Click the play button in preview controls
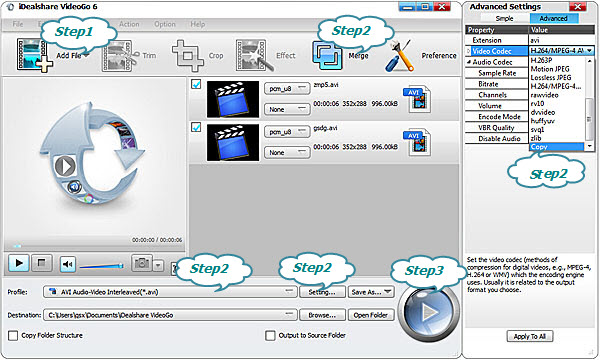This screenshot has width=600, height=360. pos(18,263)
